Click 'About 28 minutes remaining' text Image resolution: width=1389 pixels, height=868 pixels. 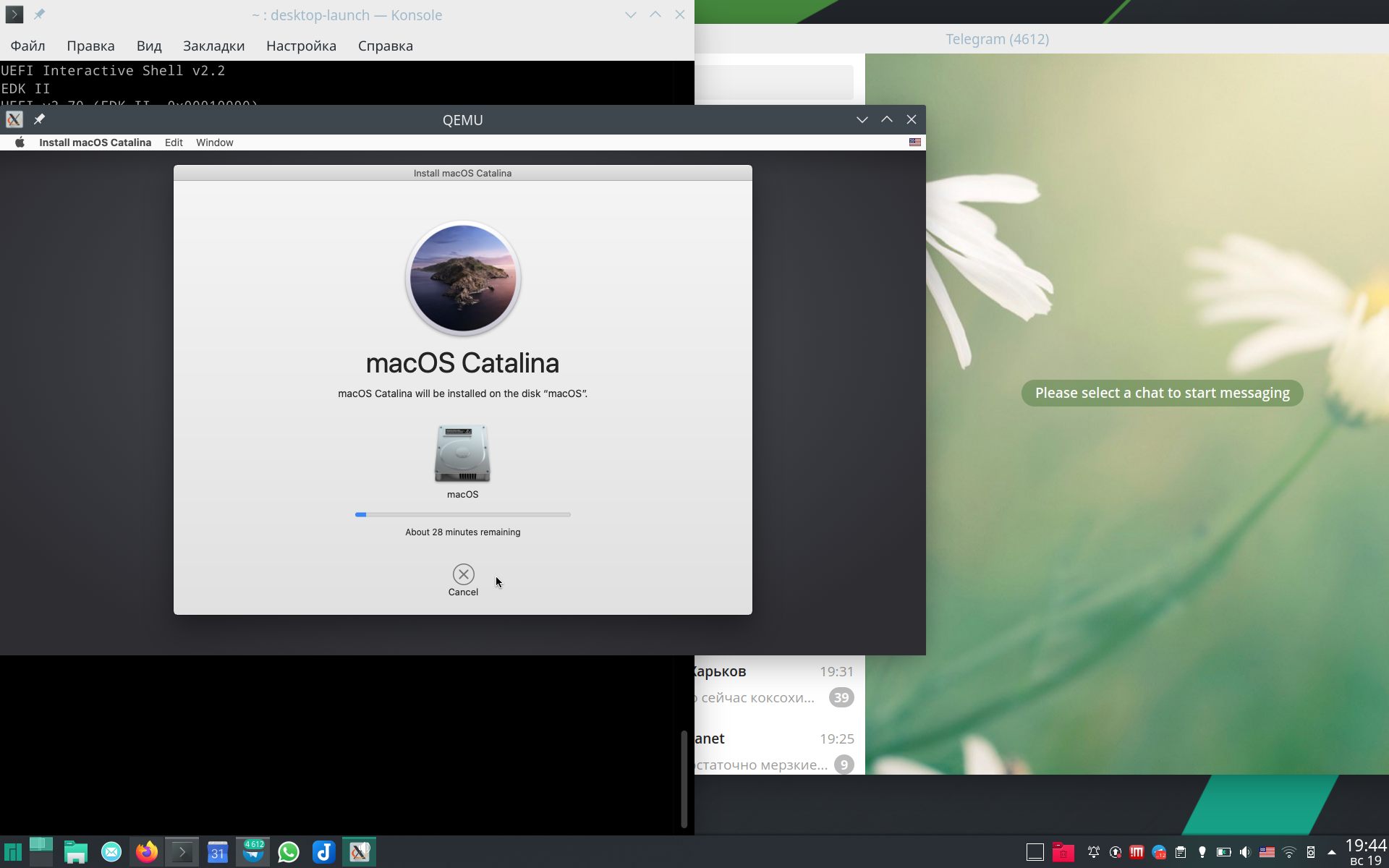[462, 532]
